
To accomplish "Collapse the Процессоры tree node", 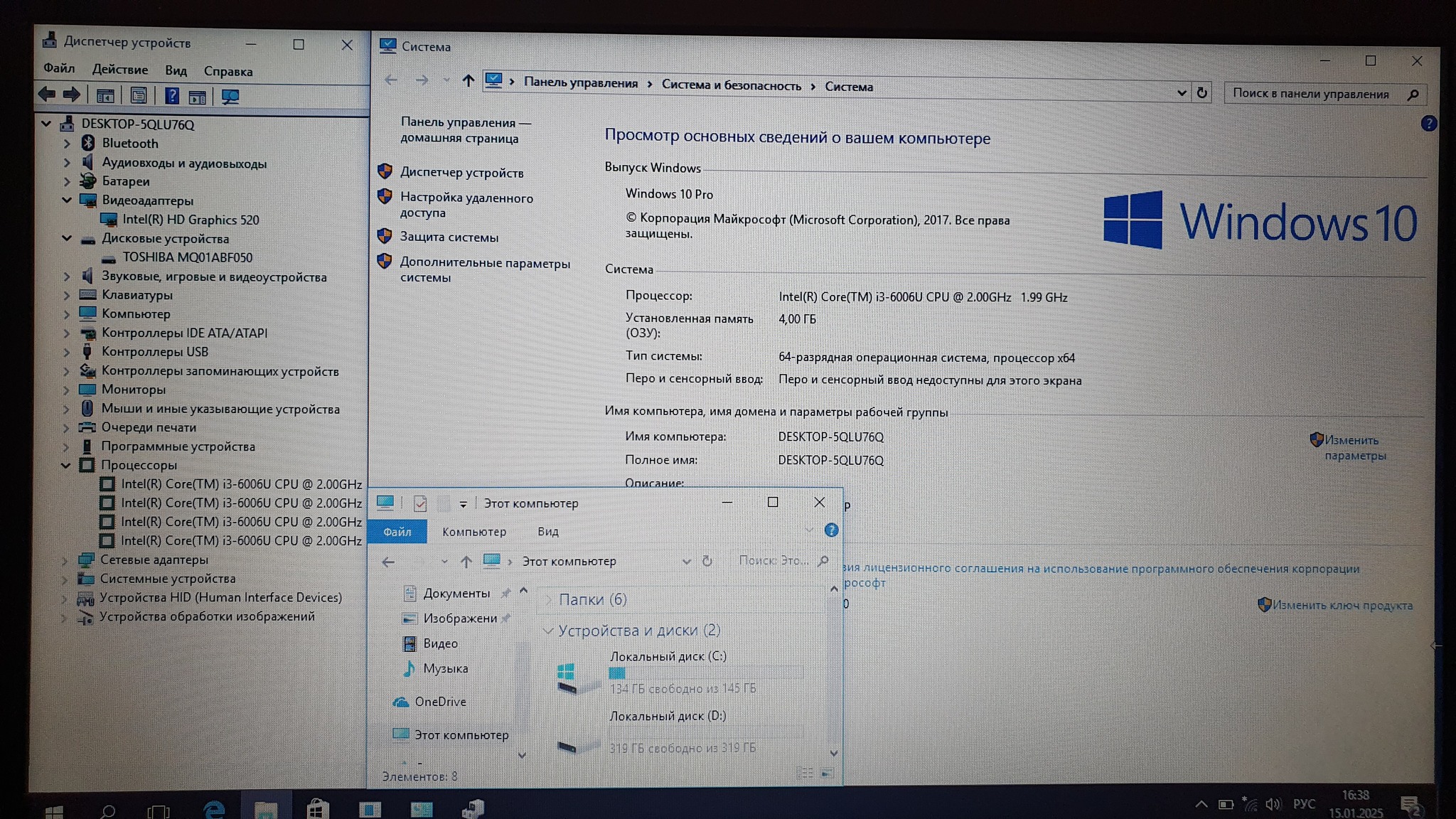I will (x=65, y=466).
